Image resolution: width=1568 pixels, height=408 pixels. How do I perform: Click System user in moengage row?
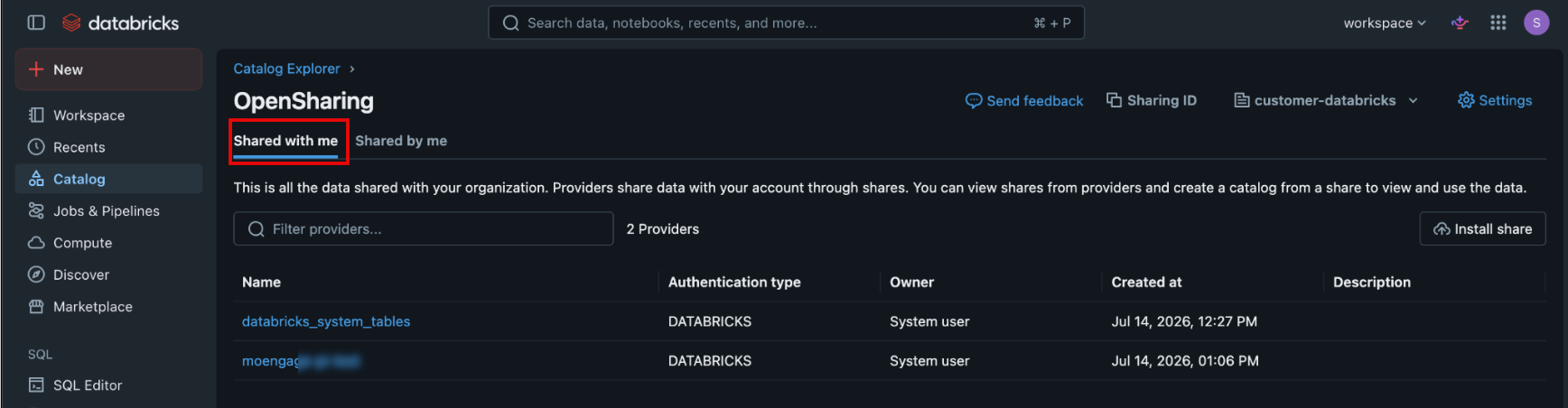pyautogui.click(x=929, y=361)
